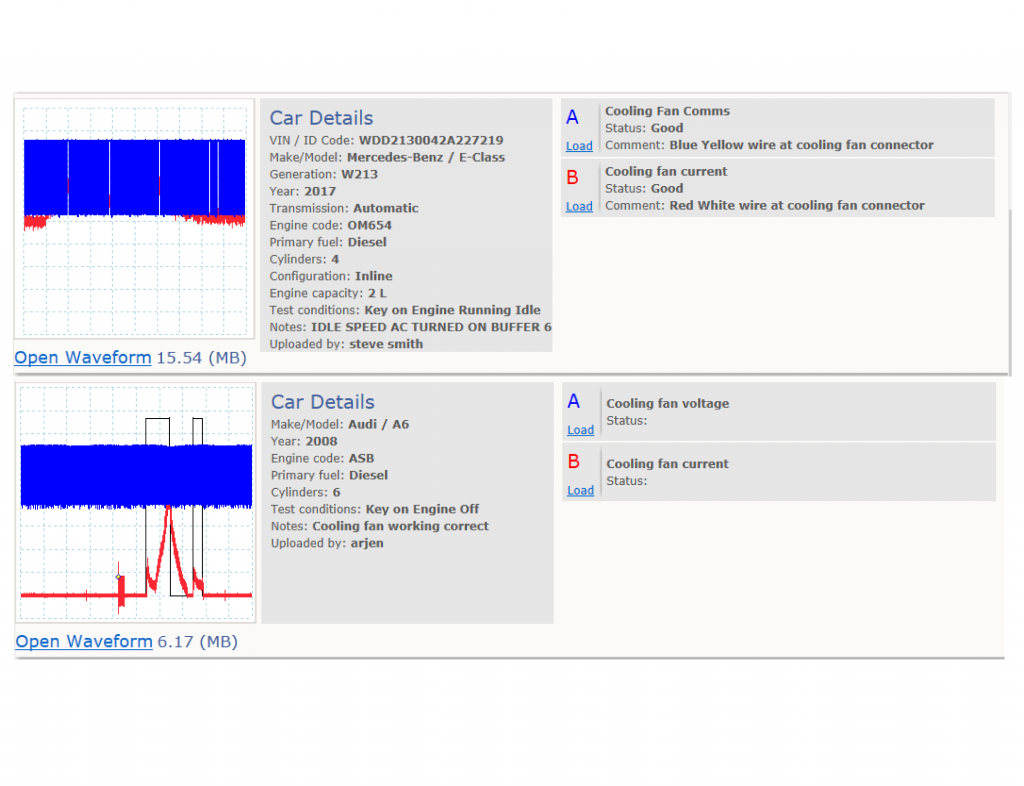Select the Configuration Inline text
Viewport: 1024px width, 786px height.
[331, 276]
